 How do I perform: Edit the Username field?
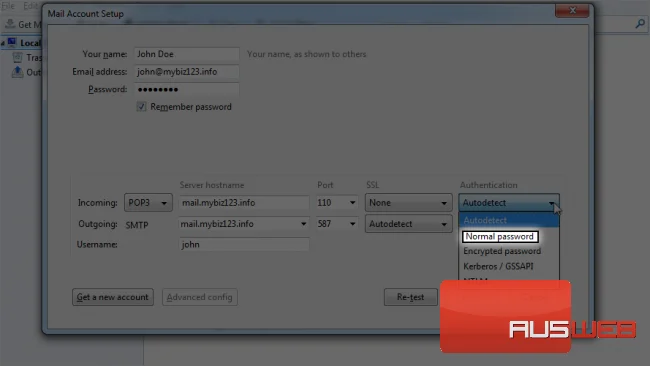(x=244, y=245)
